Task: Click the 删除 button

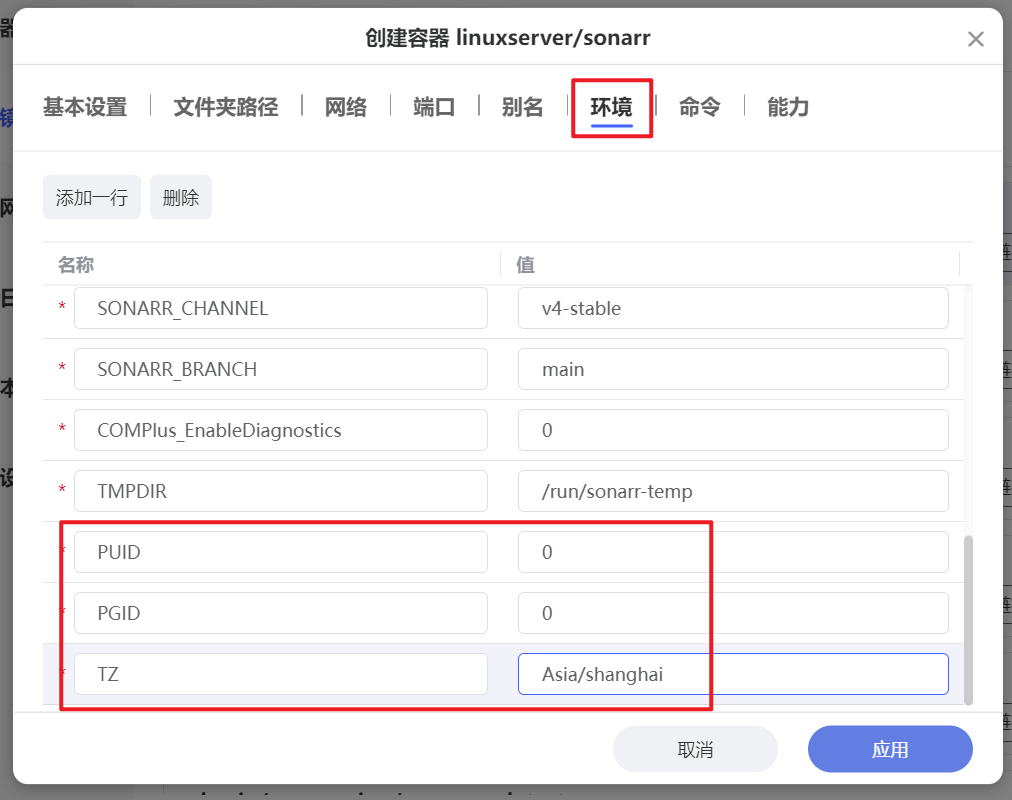Action: click(x=181, y=197)
